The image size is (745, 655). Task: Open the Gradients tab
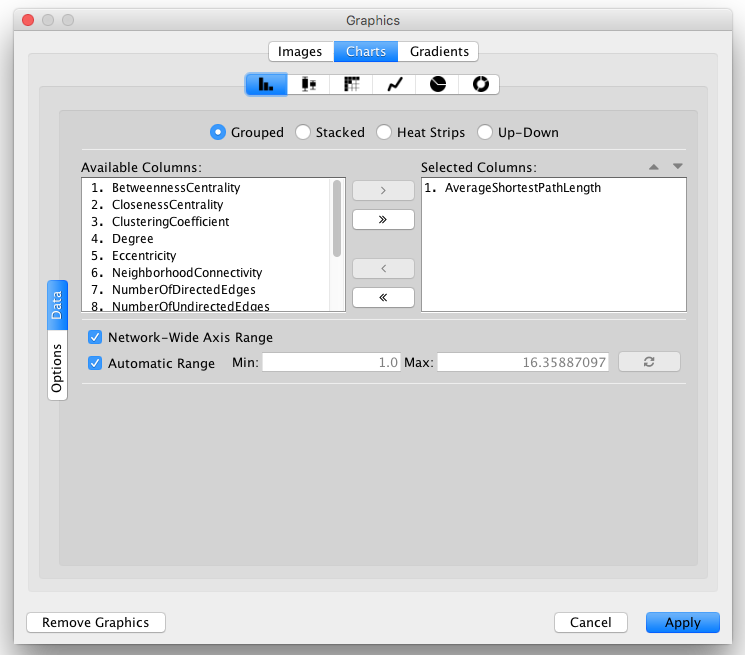(x=439, y=51)
